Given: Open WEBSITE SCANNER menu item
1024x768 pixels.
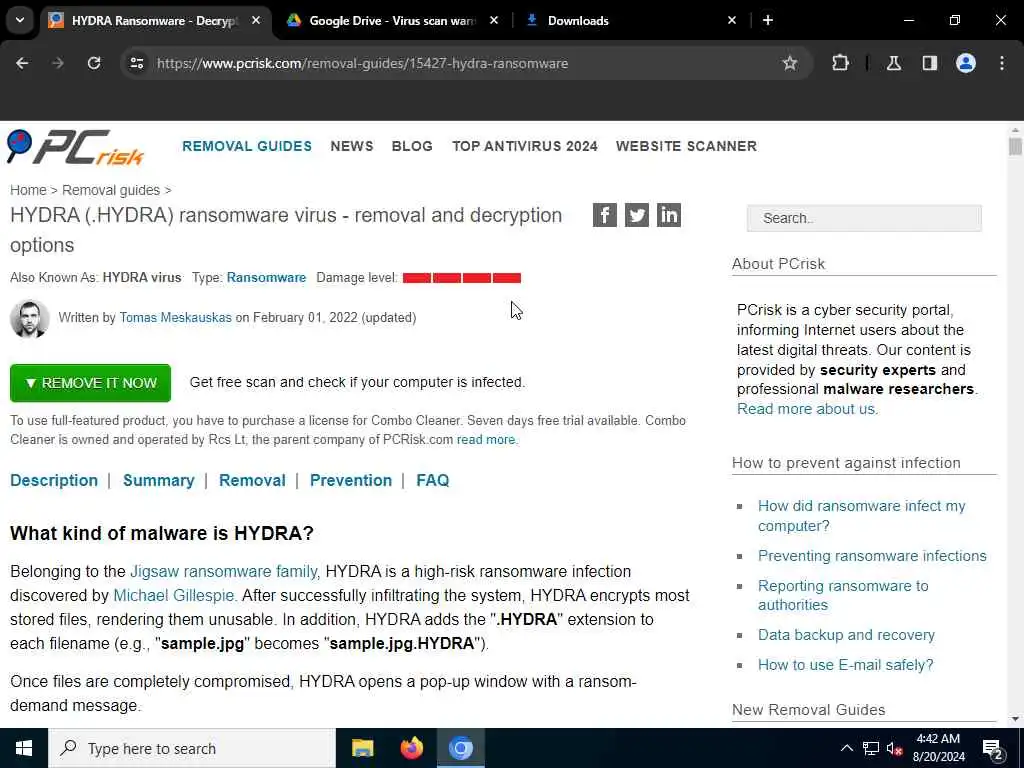Looking at the screenshot, I should pos(686,146).
